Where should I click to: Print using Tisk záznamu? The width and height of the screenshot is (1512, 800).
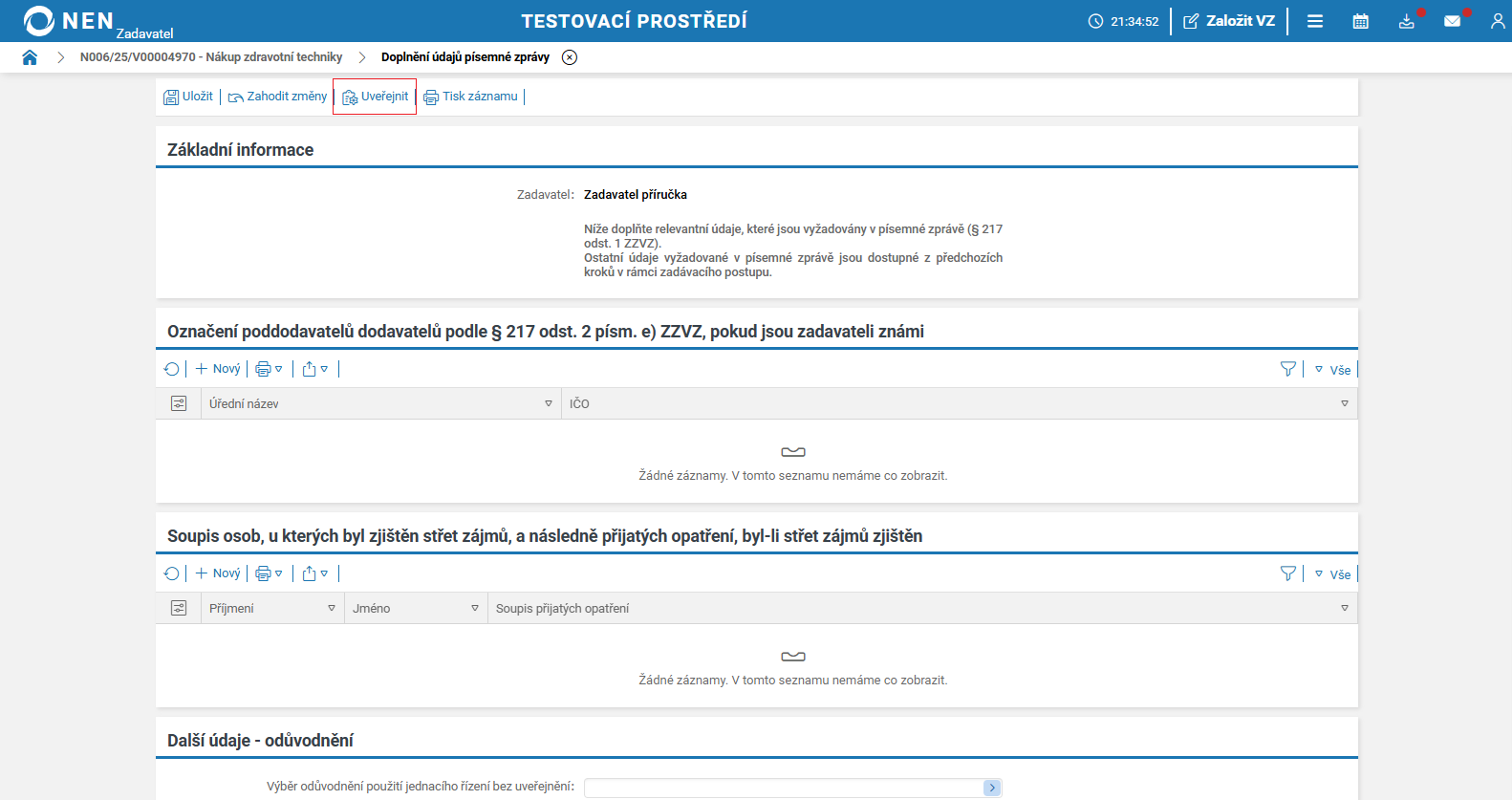pos(471,97)
